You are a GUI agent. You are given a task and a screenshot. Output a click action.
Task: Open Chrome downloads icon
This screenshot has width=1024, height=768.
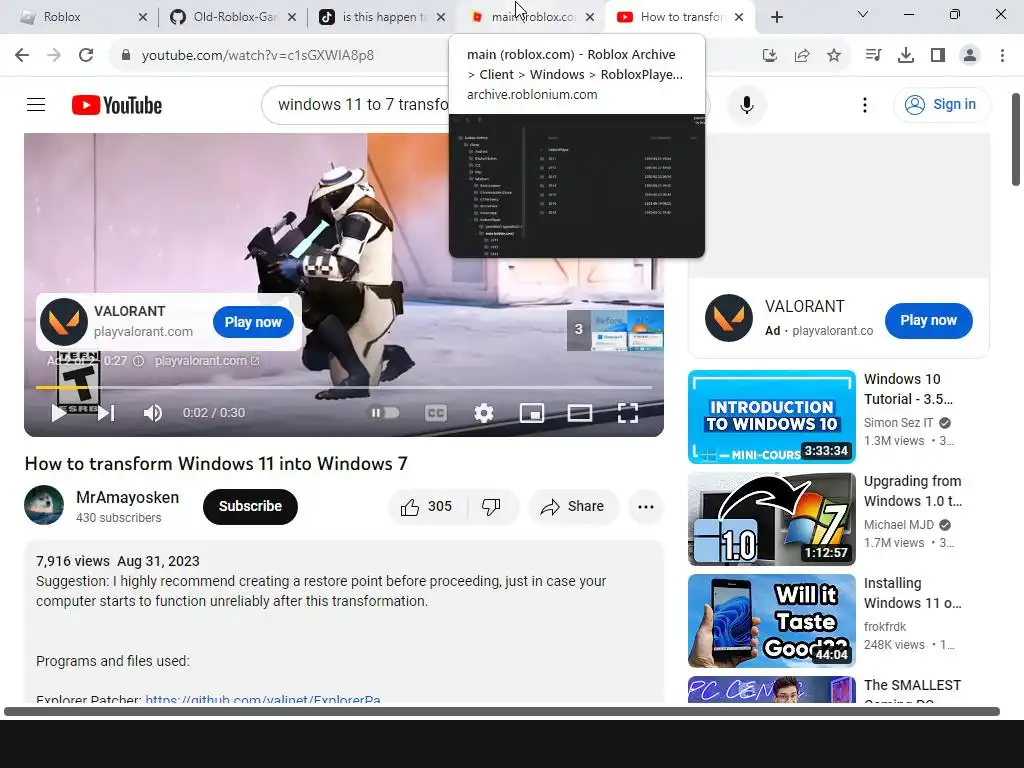coord(906,56)
